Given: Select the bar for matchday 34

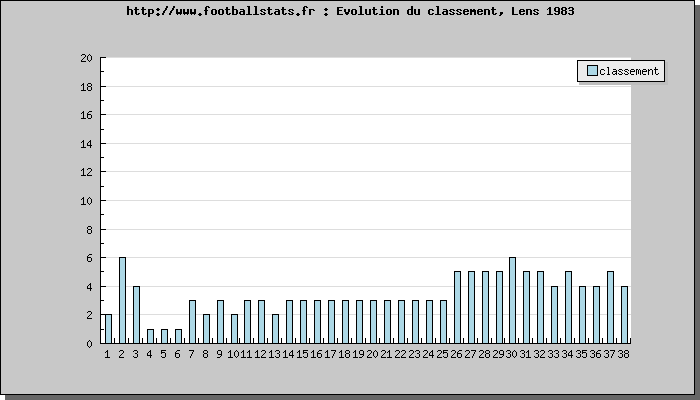Looking at the screenshot, I should 568,307.
